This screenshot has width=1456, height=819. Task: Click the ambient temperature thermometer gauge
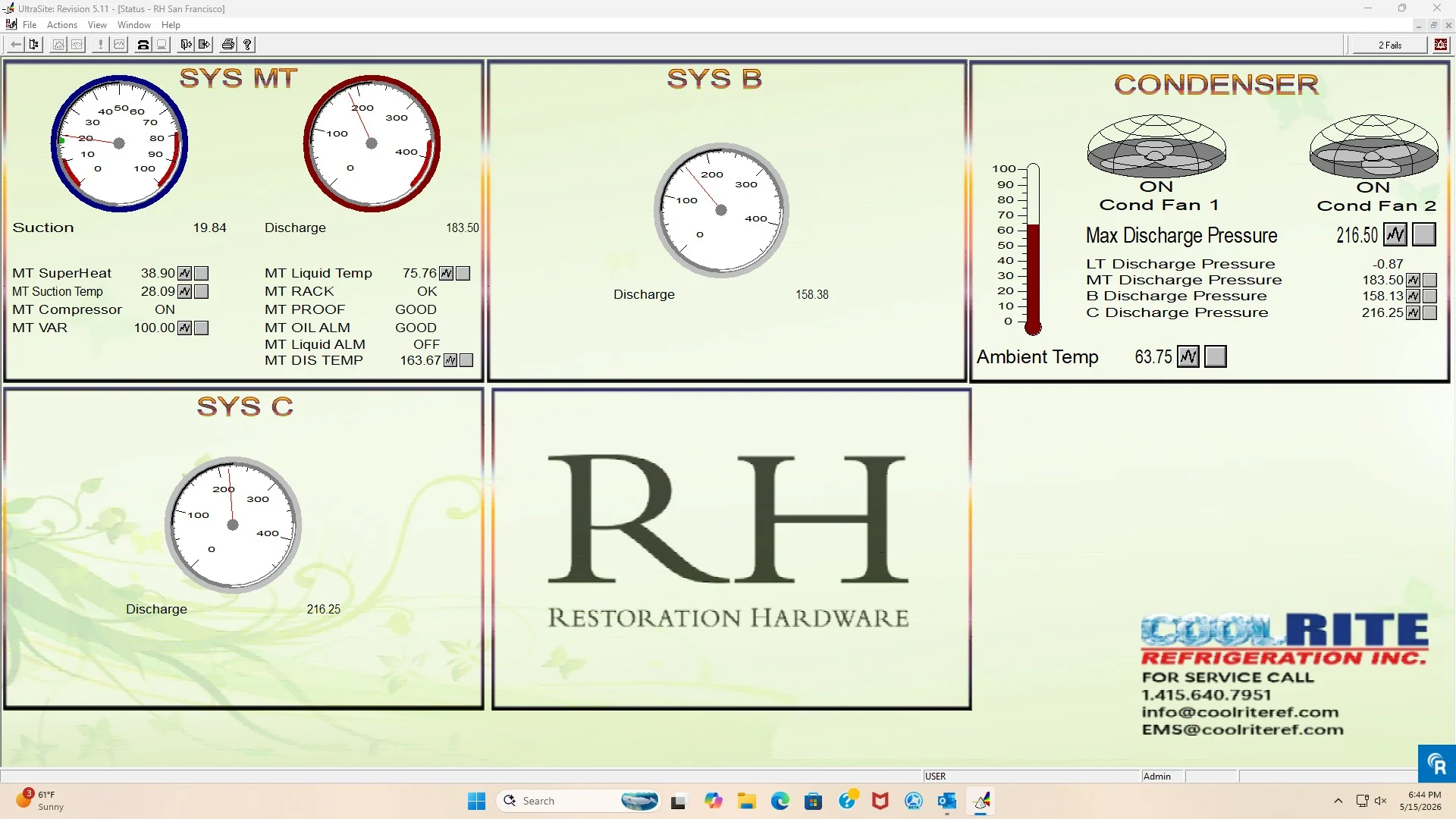pyautogui.click(x=1033, y=249)
